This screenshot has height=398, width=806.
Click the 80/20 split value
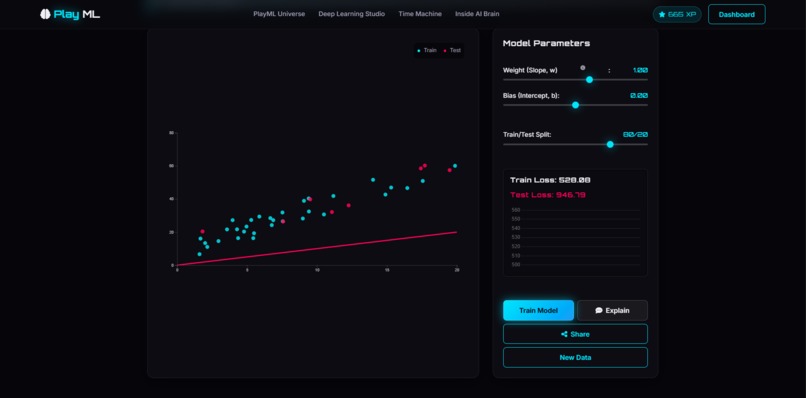point(635,135)
